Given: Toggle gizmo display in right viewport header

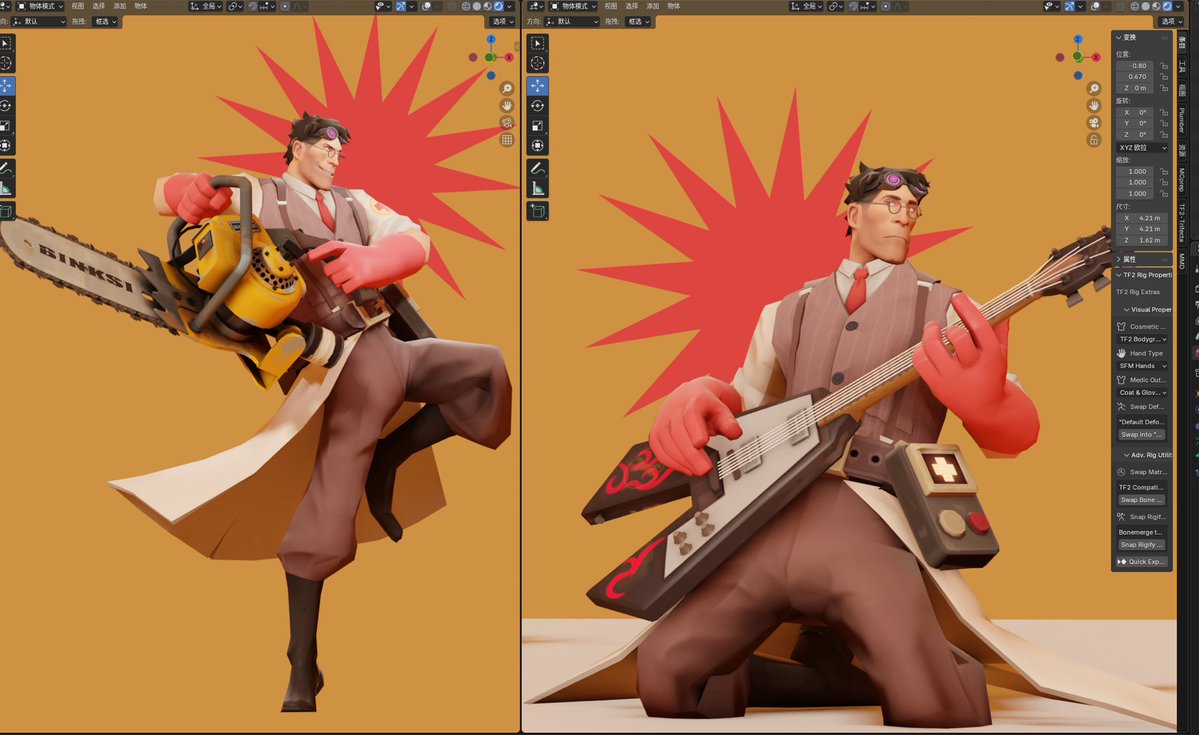Looking at the screenshot, I should pyautogui.click(x=1070, y=6).
